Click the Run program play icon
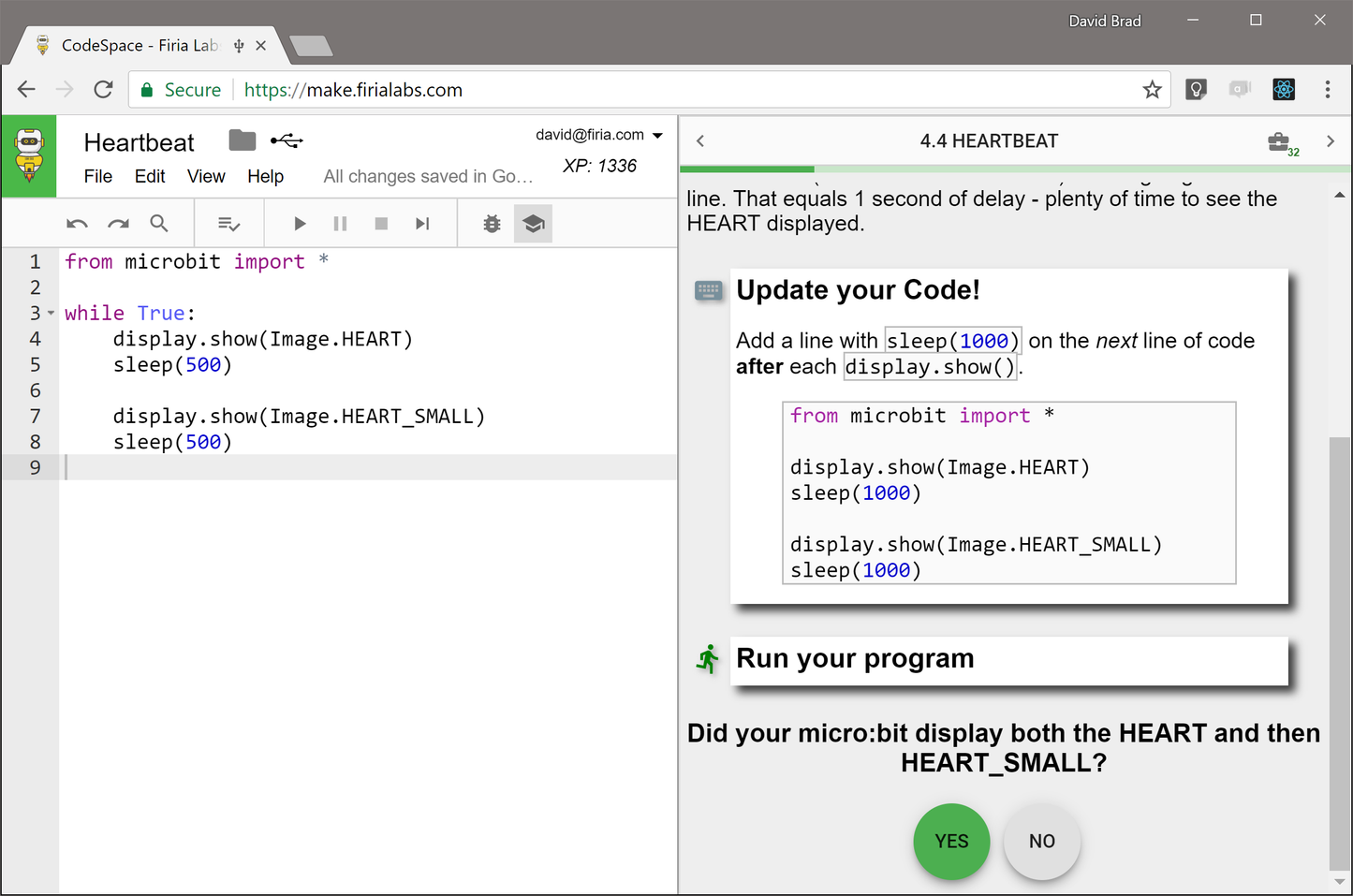This screenshot has height=896, width=1353. (x=299, y=223)
